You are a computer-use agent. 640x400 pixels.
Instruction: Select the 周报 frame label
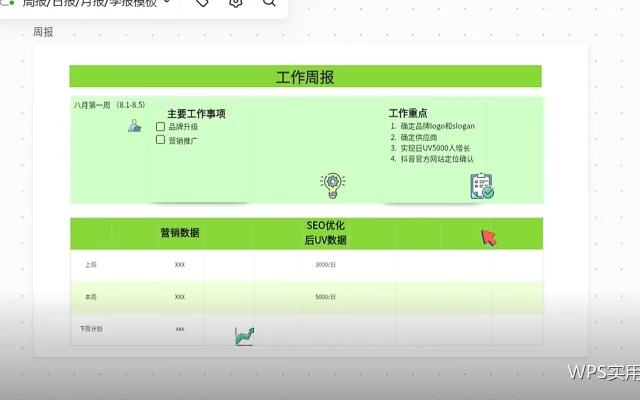coord(43,32)
